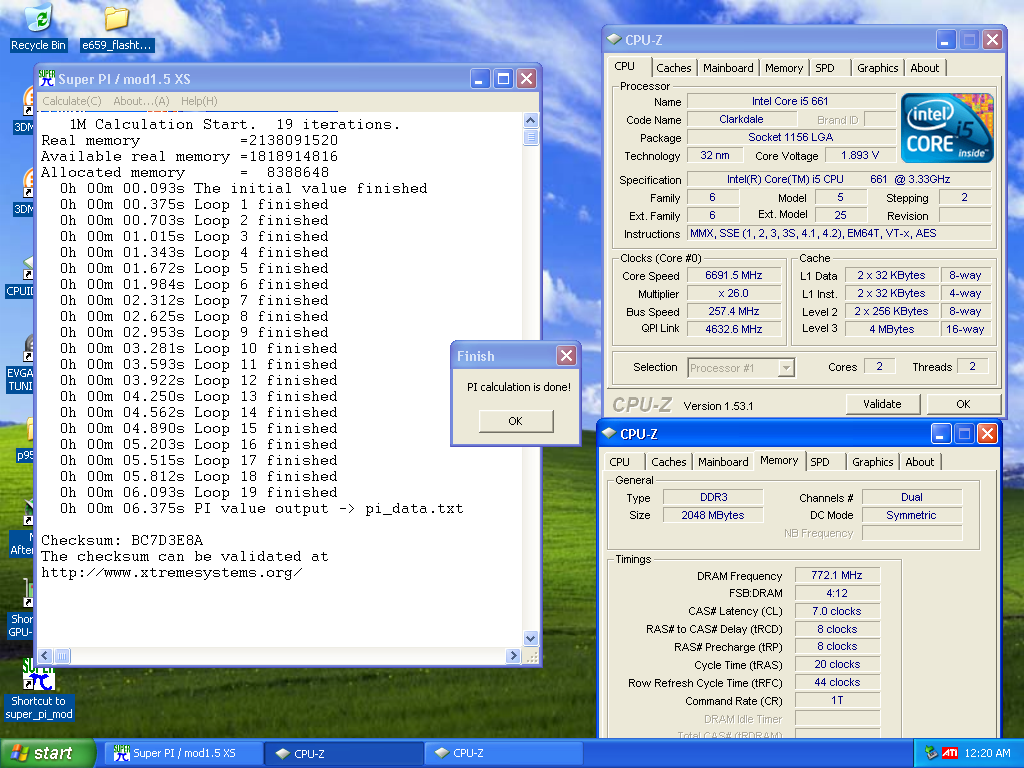Open Caches tab in top CPU-Z window
The width and height of the screenshot is (1024, 768).
point(673,68)
